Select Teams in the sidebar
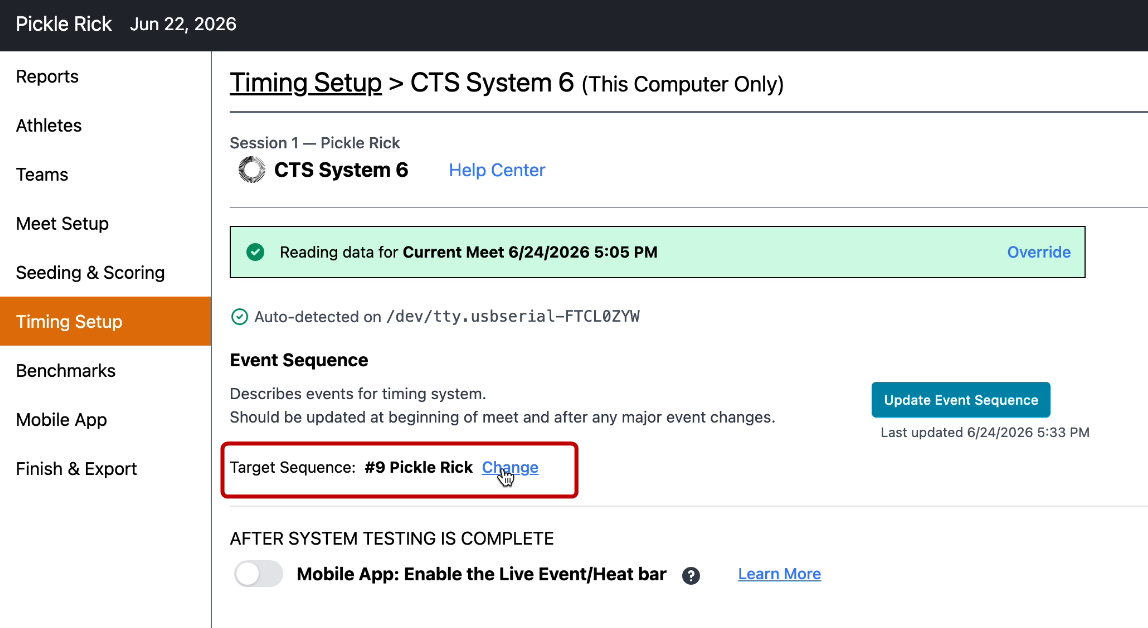This screenshot has height=628, width=1148. (105, 174)
